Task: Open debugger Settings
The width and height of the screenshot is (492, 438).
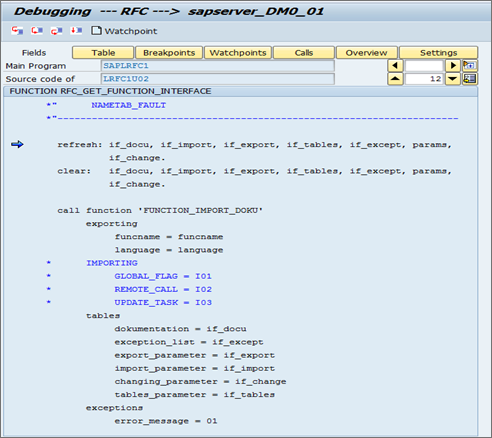Action: (438, 53)
